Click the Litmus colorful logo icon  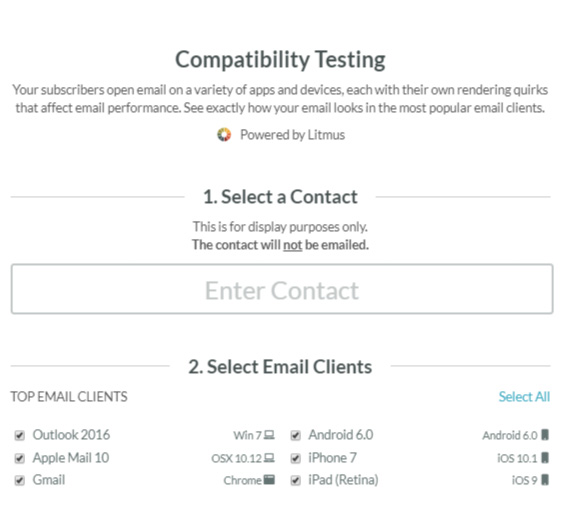[x=224, y=135]
